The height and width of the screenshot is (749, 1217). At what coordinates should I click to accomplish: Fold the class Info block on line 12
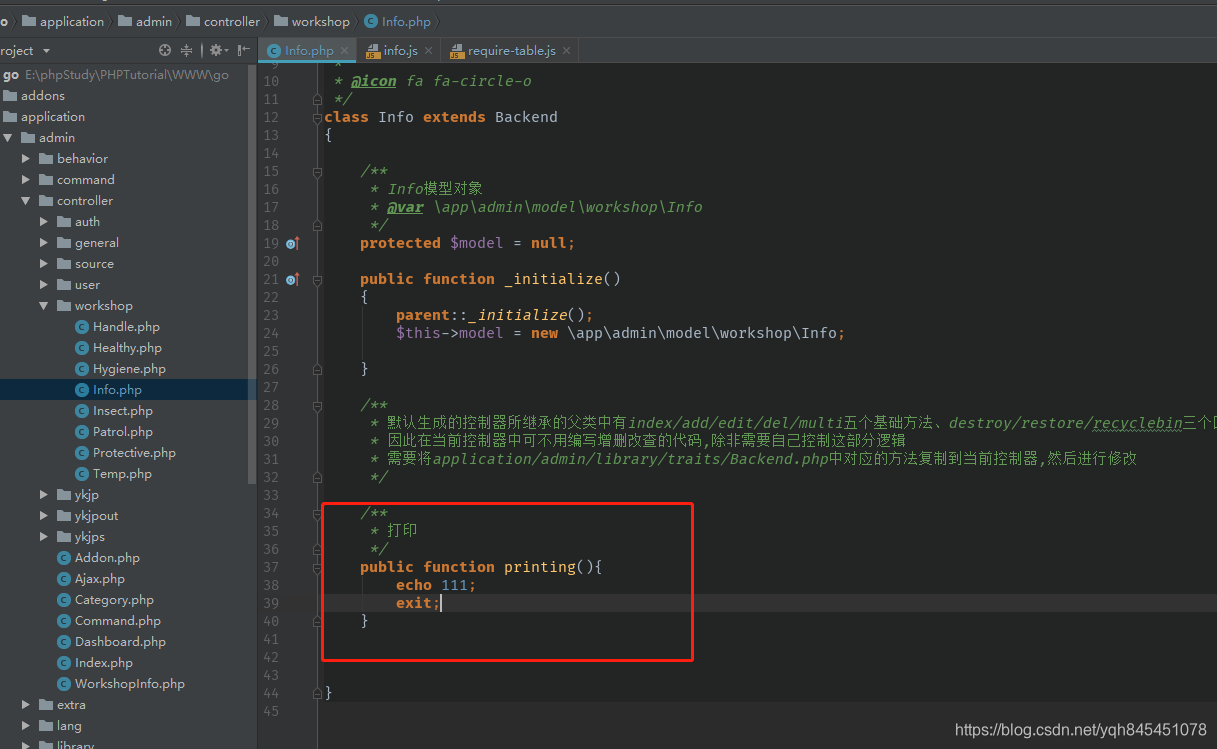[x=317, y=117]
